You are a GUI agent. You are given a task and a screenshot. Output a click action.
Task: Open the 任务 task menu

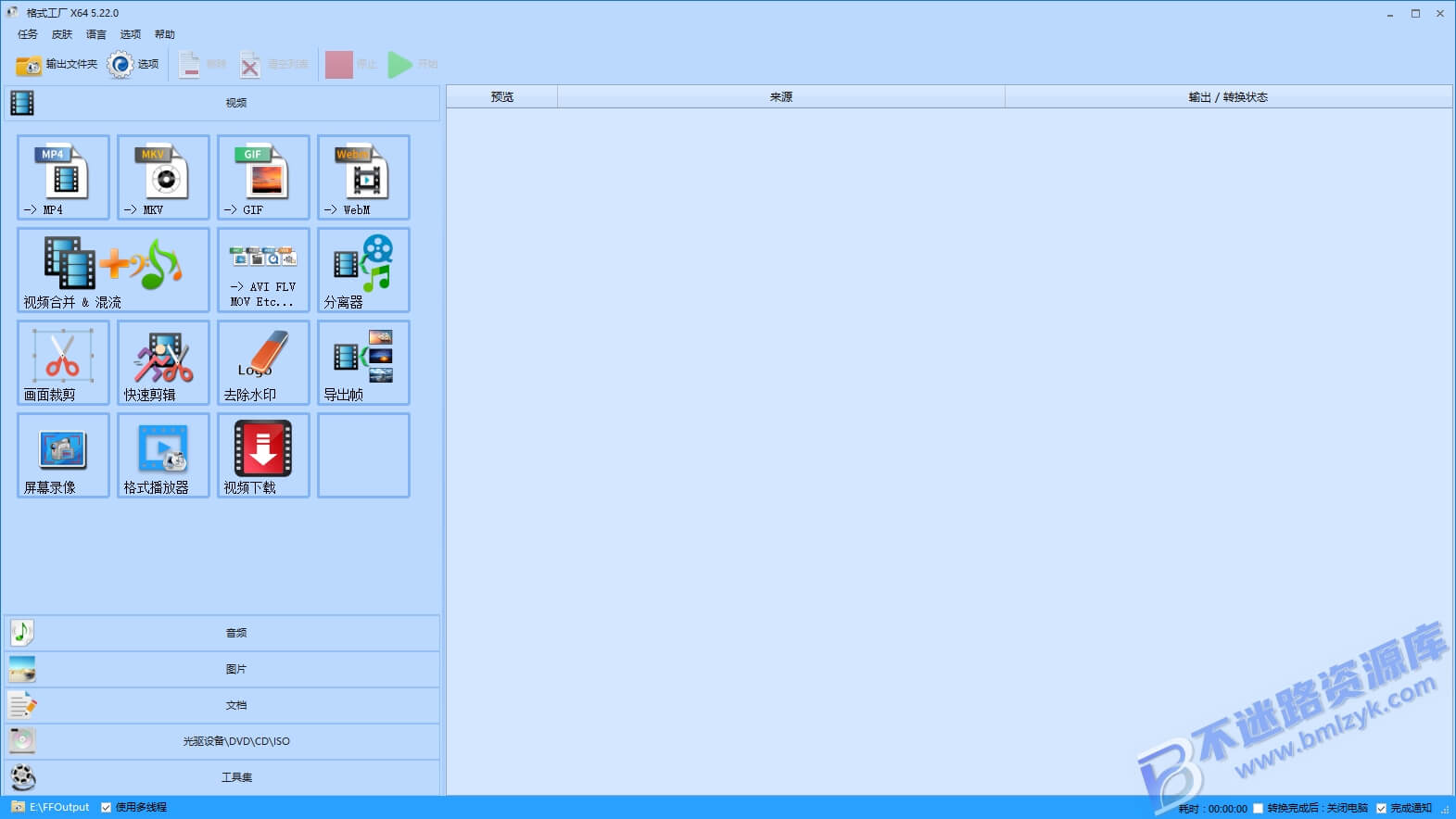click(x=28, y=34)
